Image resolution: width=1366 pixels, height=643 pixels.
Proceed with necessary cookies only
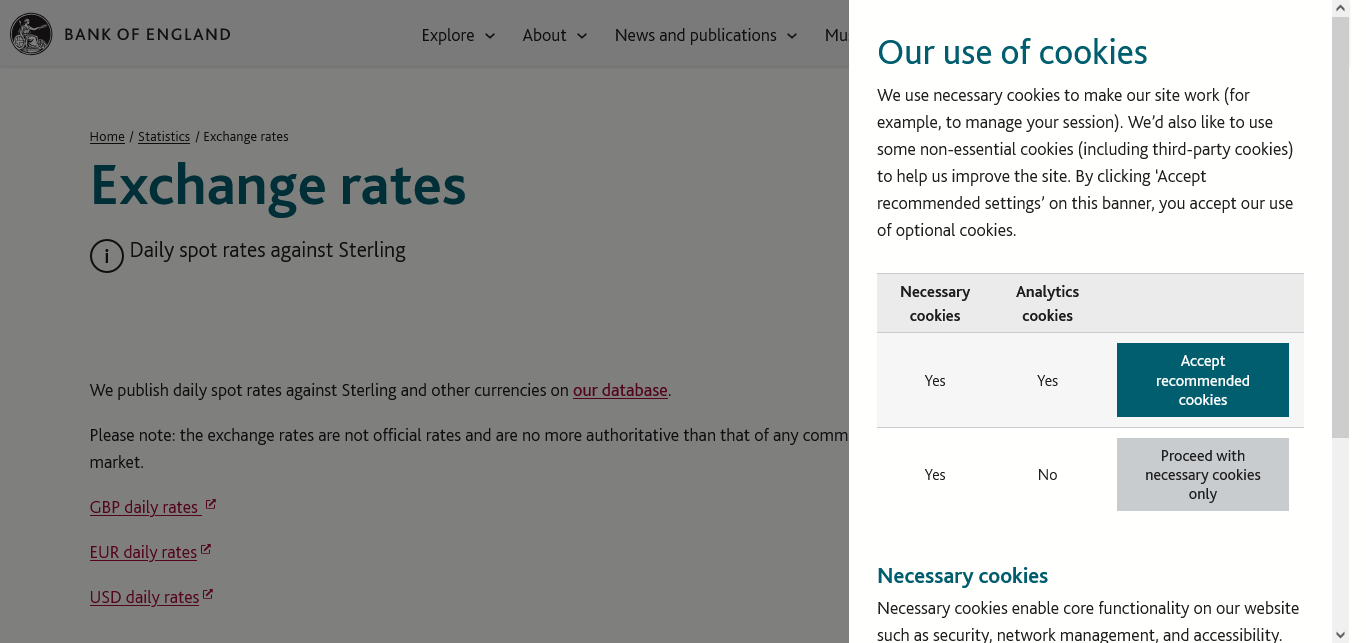[1202, 475]
